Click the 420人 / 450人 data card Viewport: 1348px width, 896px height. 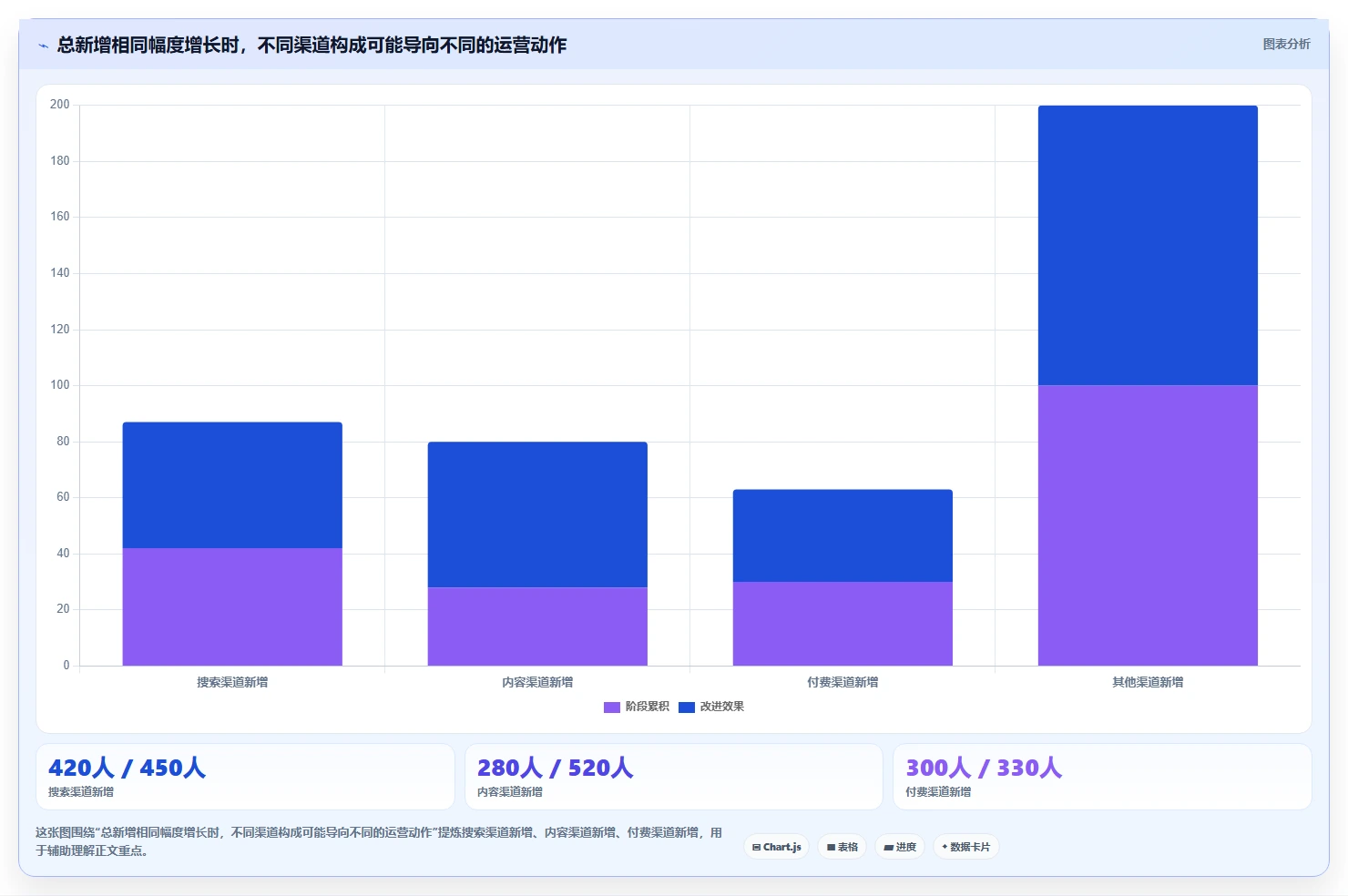245,777
